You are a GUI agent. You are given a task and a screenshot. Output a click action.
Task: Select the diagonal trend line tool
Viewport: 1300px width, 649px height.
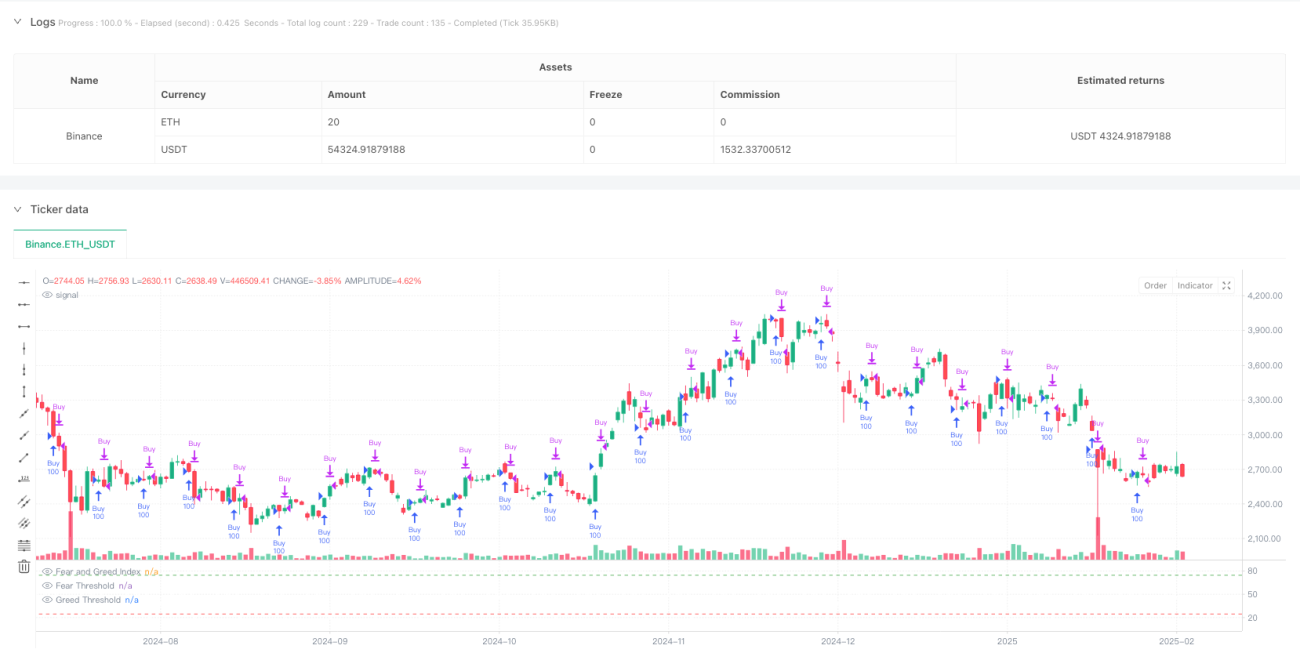(x=24, y=414)
